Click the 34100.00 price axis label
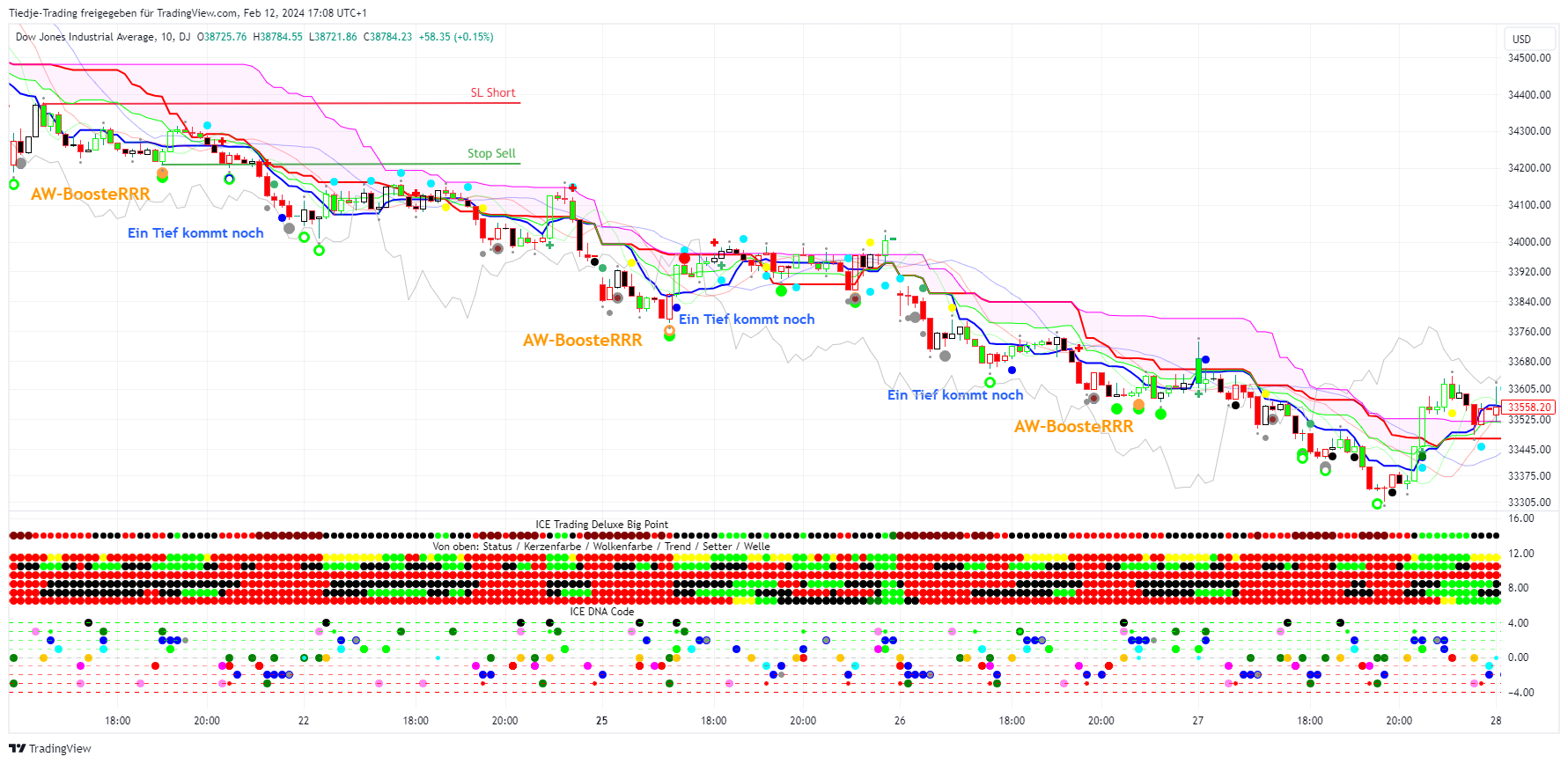This screenshot has height=764, width=1568. (1529, 205)
